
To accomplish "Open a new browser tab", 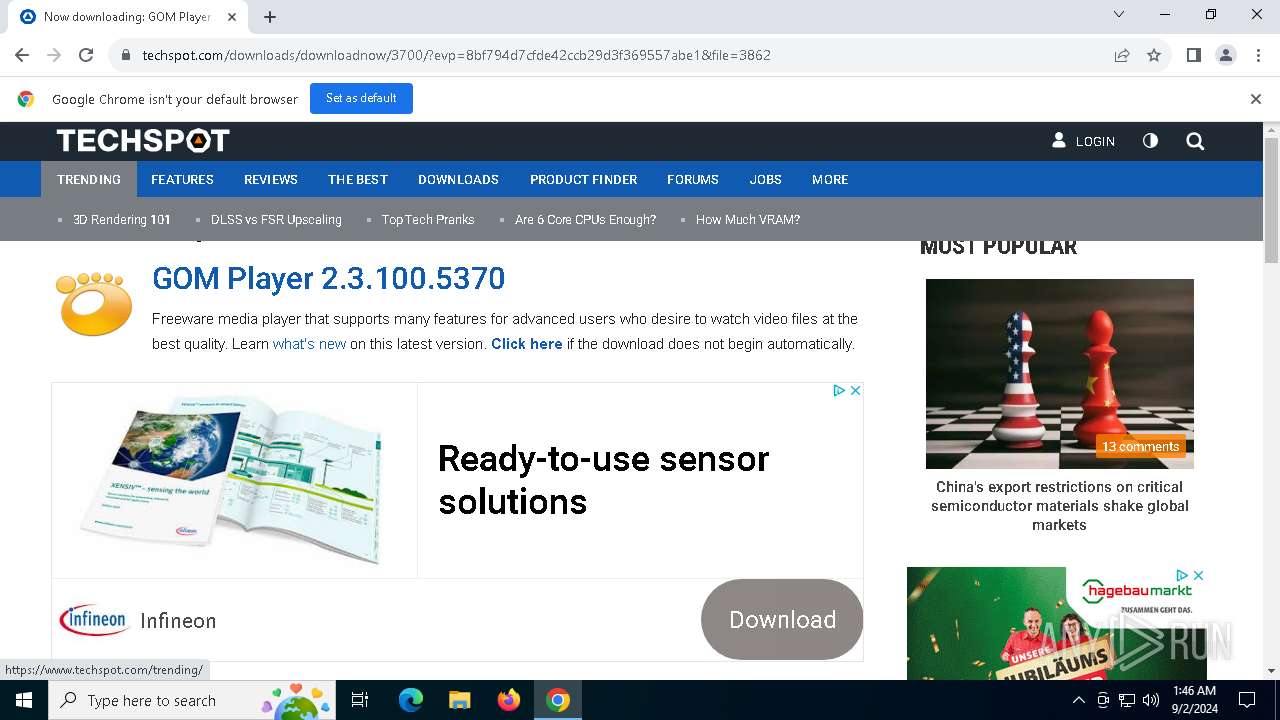I will point(270,17).
